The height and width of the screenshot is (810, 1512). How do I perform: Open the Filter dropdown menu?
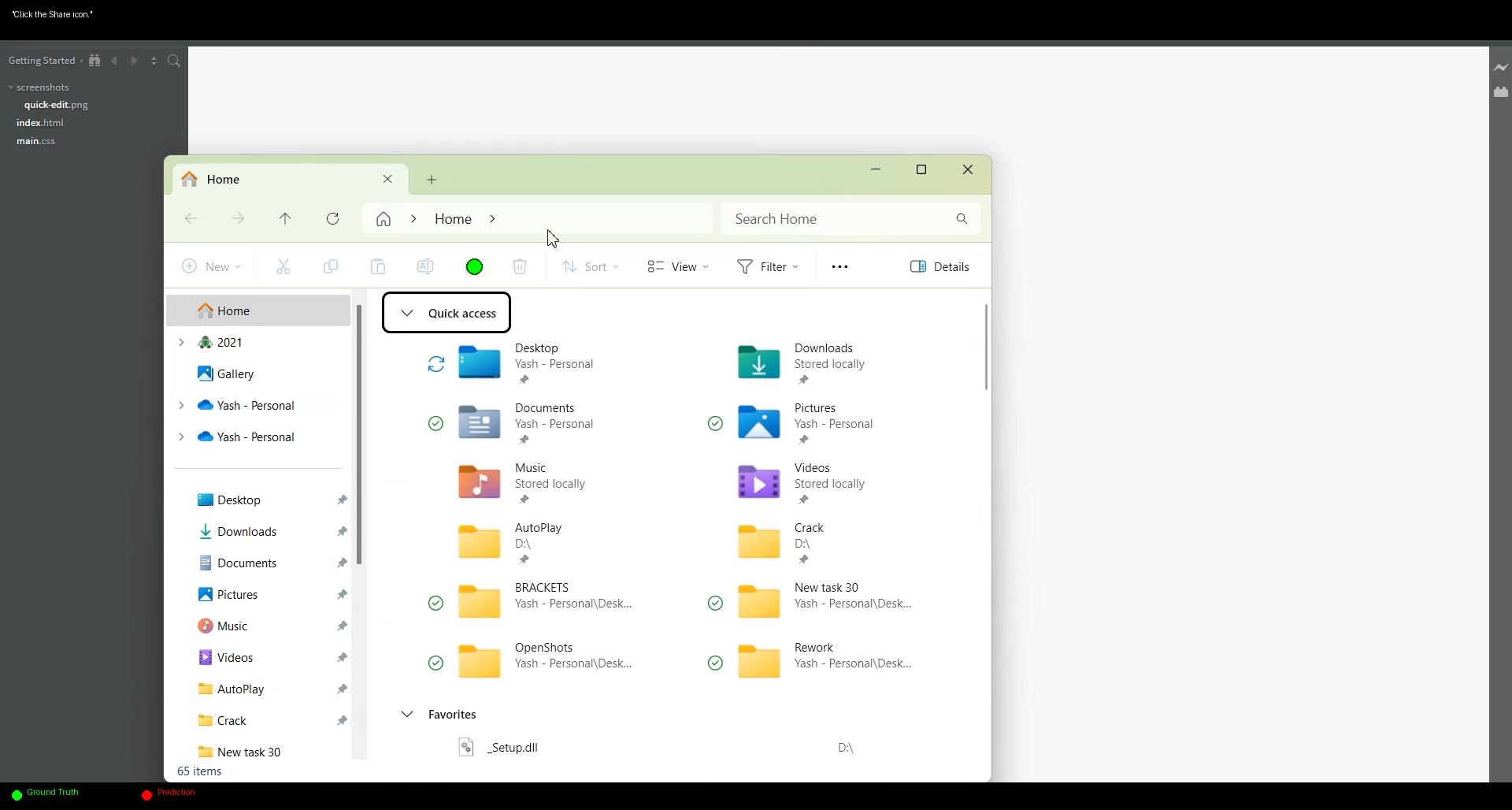tap(768, 267)
